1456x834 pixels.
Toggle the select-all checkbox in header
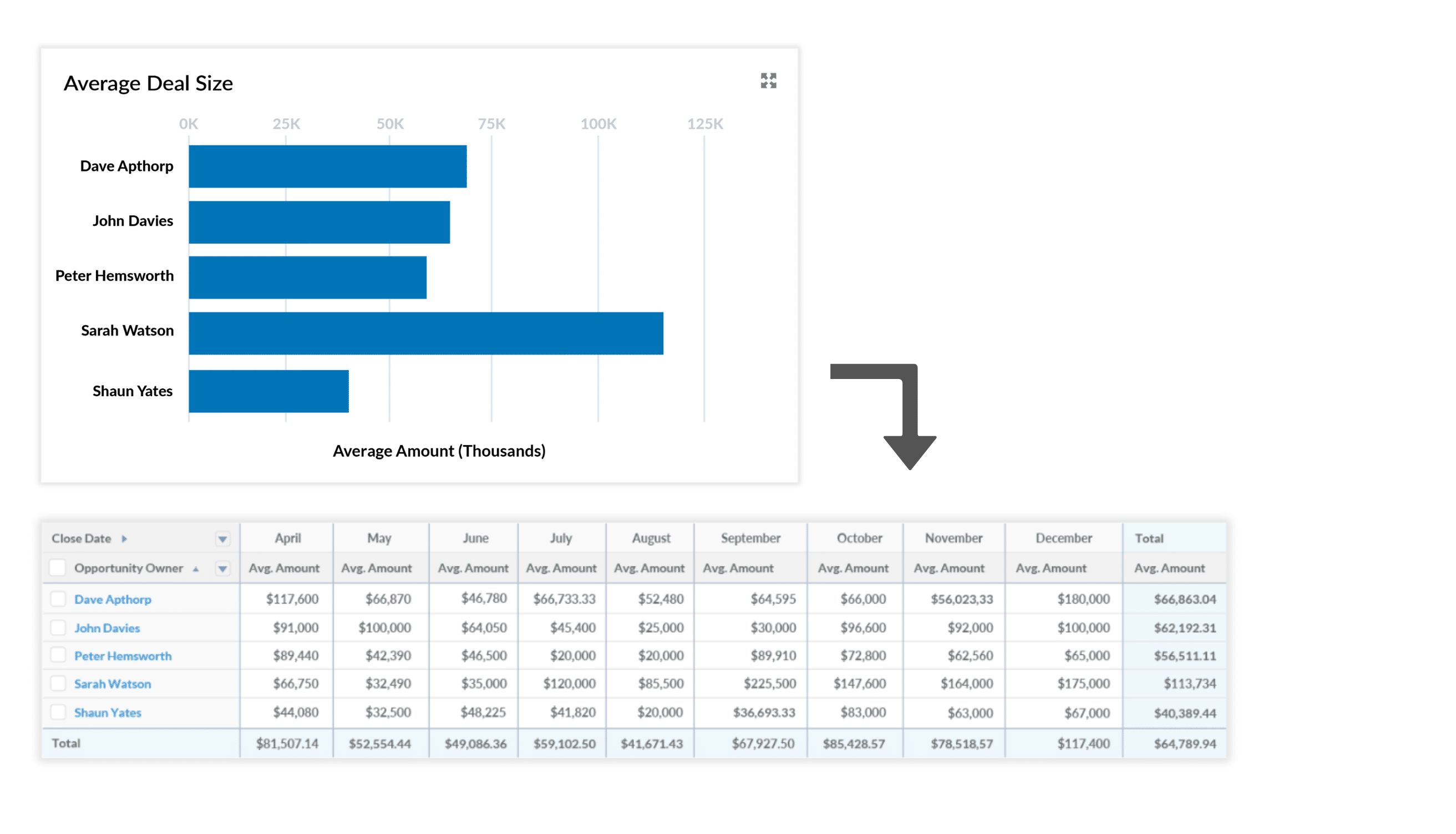58,568
